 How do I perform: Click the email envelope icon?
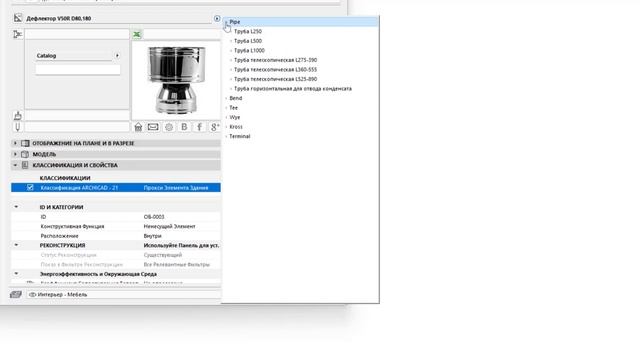pyautogui.click(x=153, y=127)
